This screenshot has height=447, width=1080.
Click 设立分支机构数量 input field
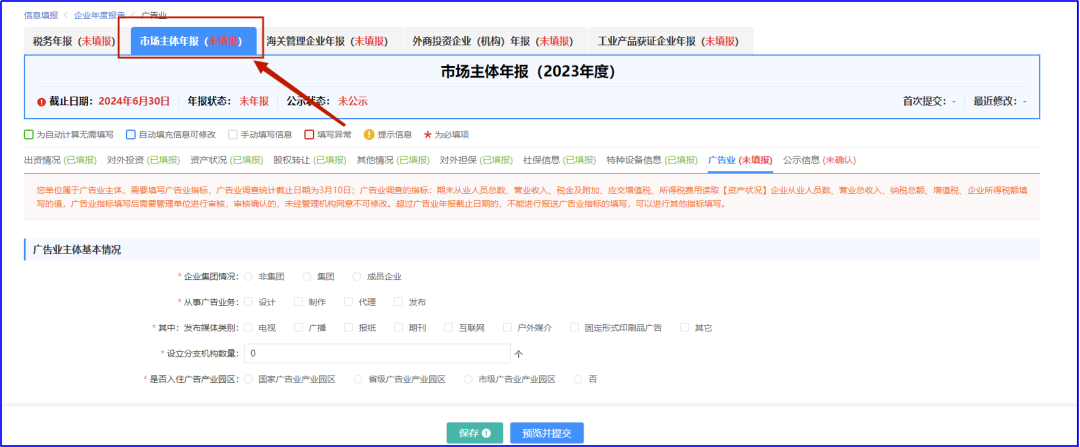377,353
